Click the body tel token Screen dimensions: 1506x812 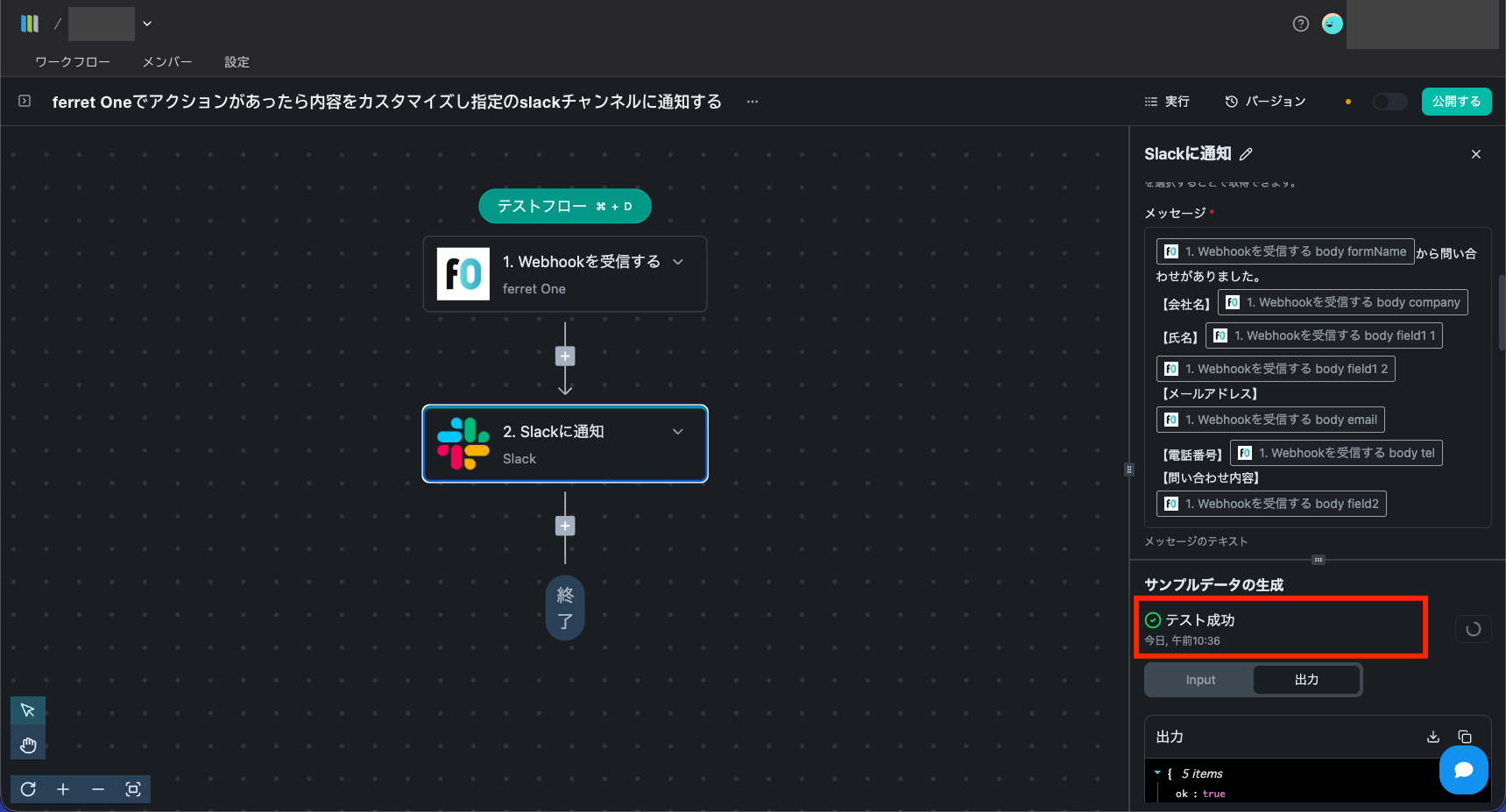pos(1336,453)
